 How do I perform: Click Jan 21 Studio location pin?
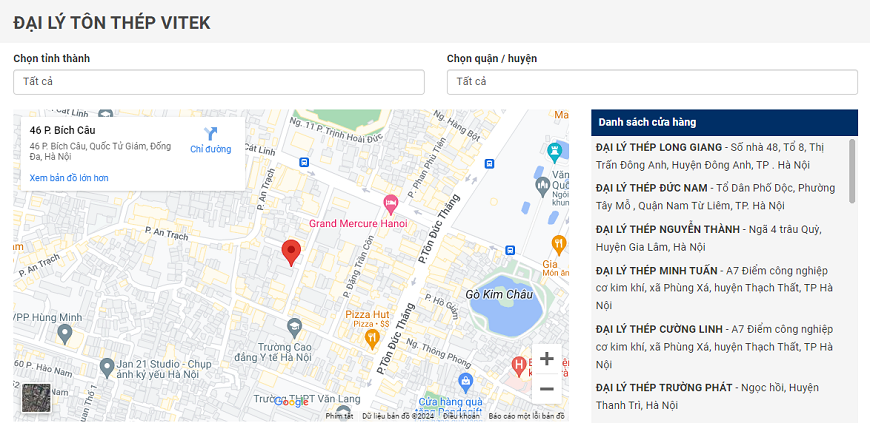[x=107, y=367]
